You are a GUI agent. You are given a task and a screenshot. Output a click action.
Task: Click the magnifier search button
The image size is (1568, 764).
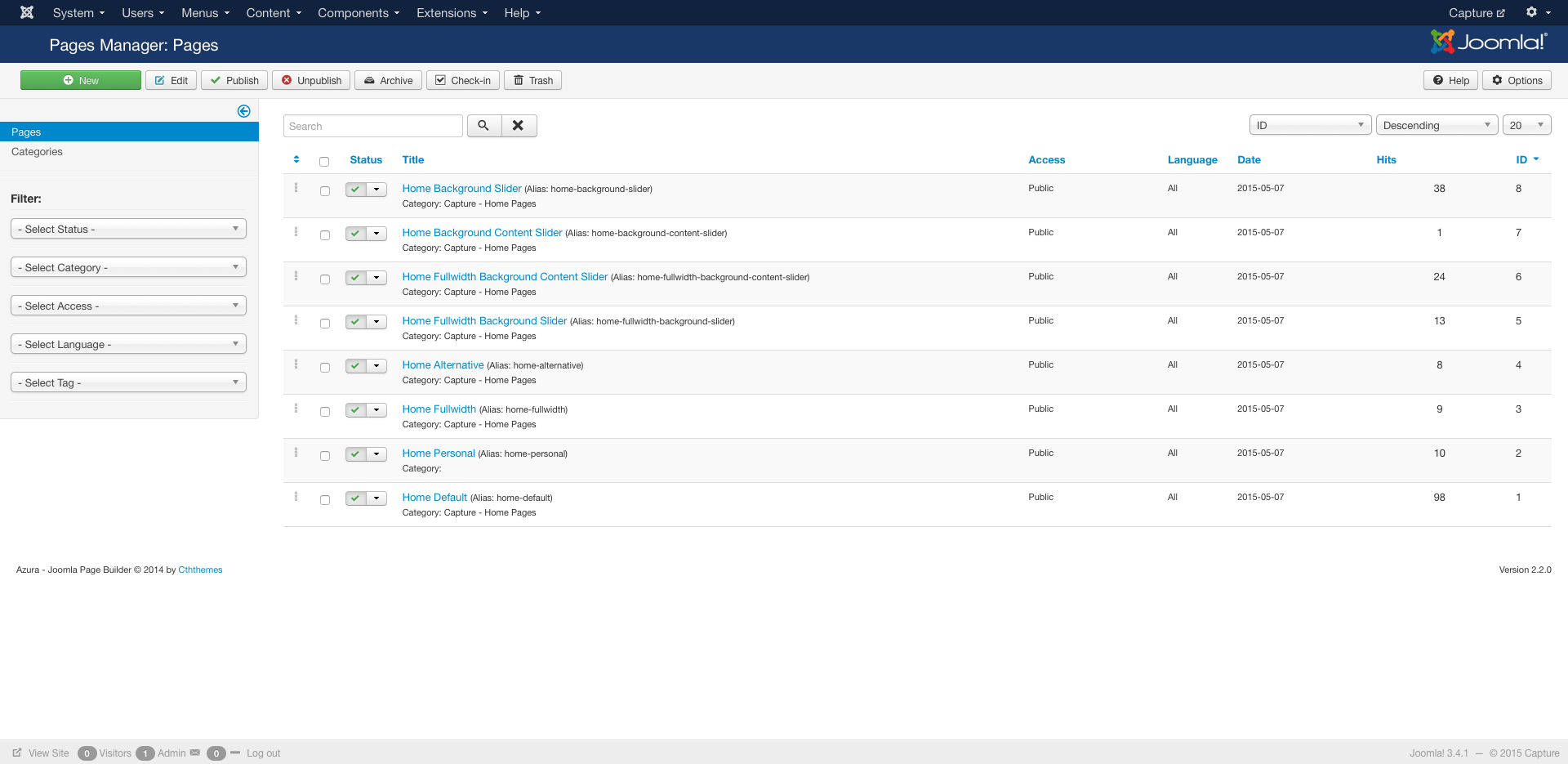click(483, 126)
